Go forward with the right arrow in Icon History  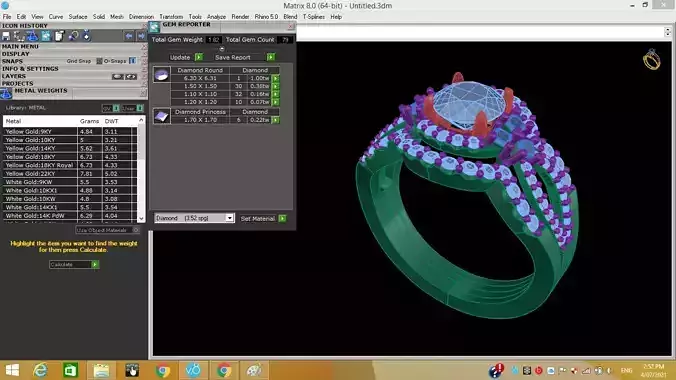141,36
